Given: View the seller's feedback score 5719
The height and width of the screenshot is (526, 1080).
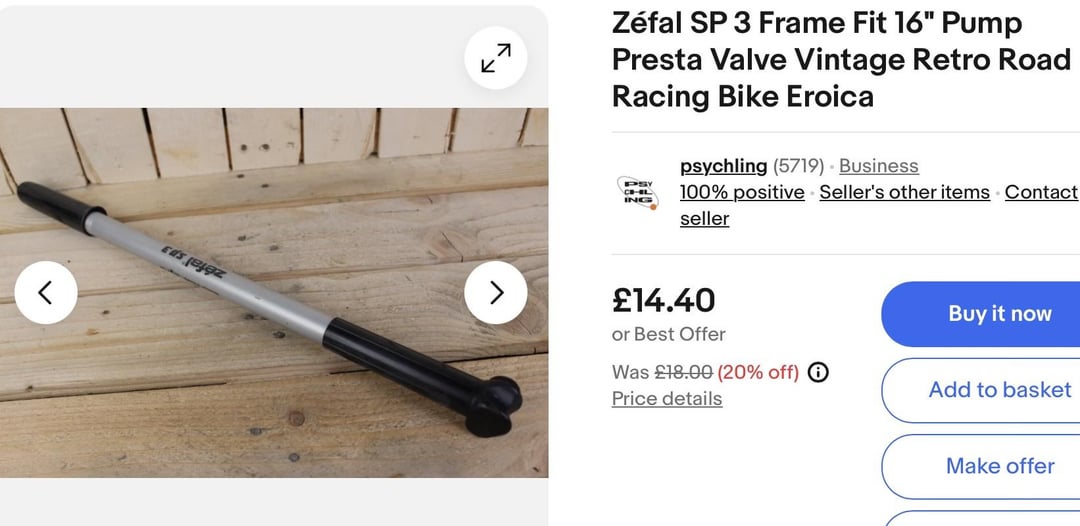Looking at the screenshot, I should tap(798, 166).
